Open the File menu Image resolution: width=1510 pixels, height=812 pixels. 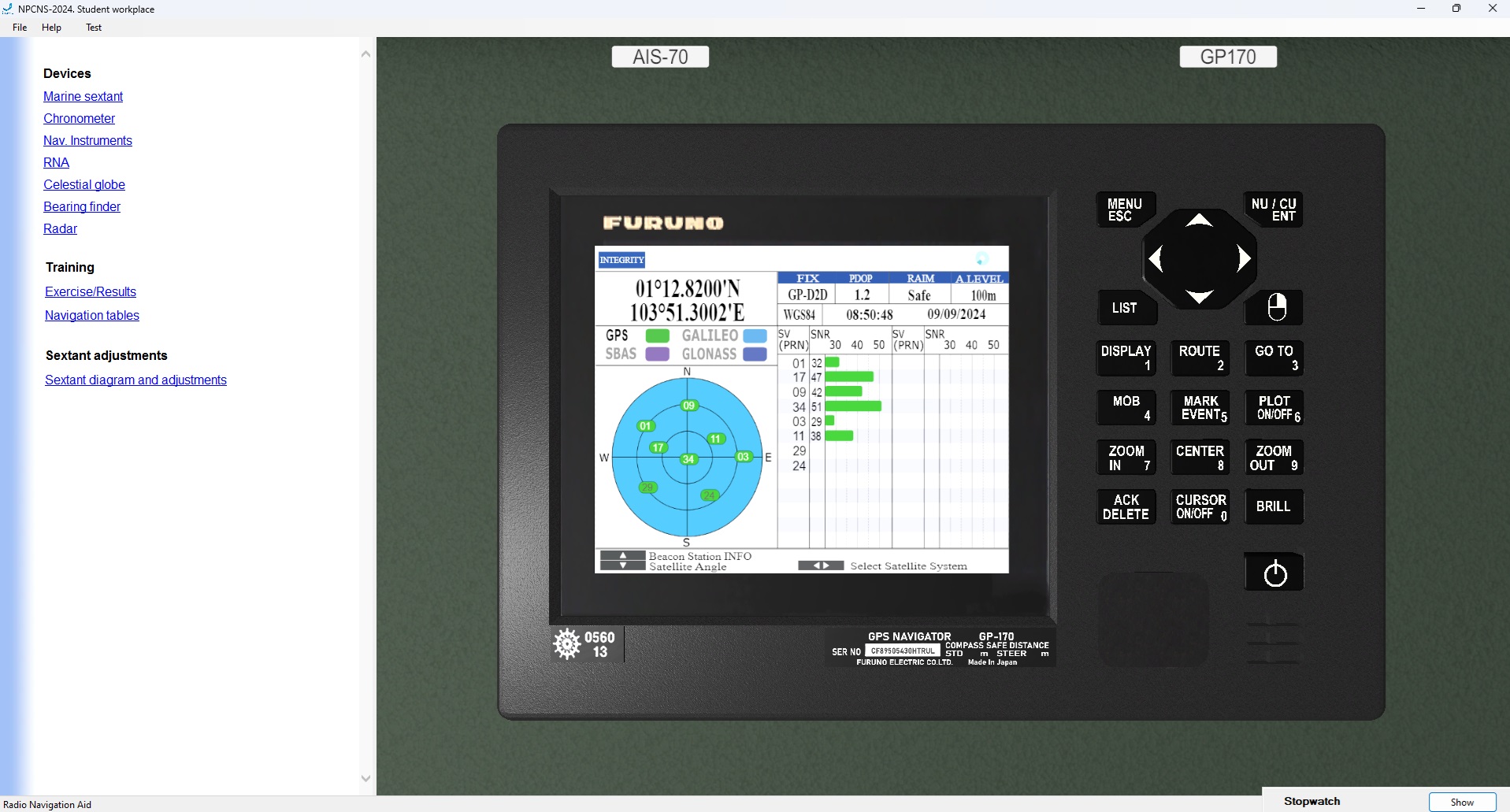pyautogui.click(x=20, y=28)
